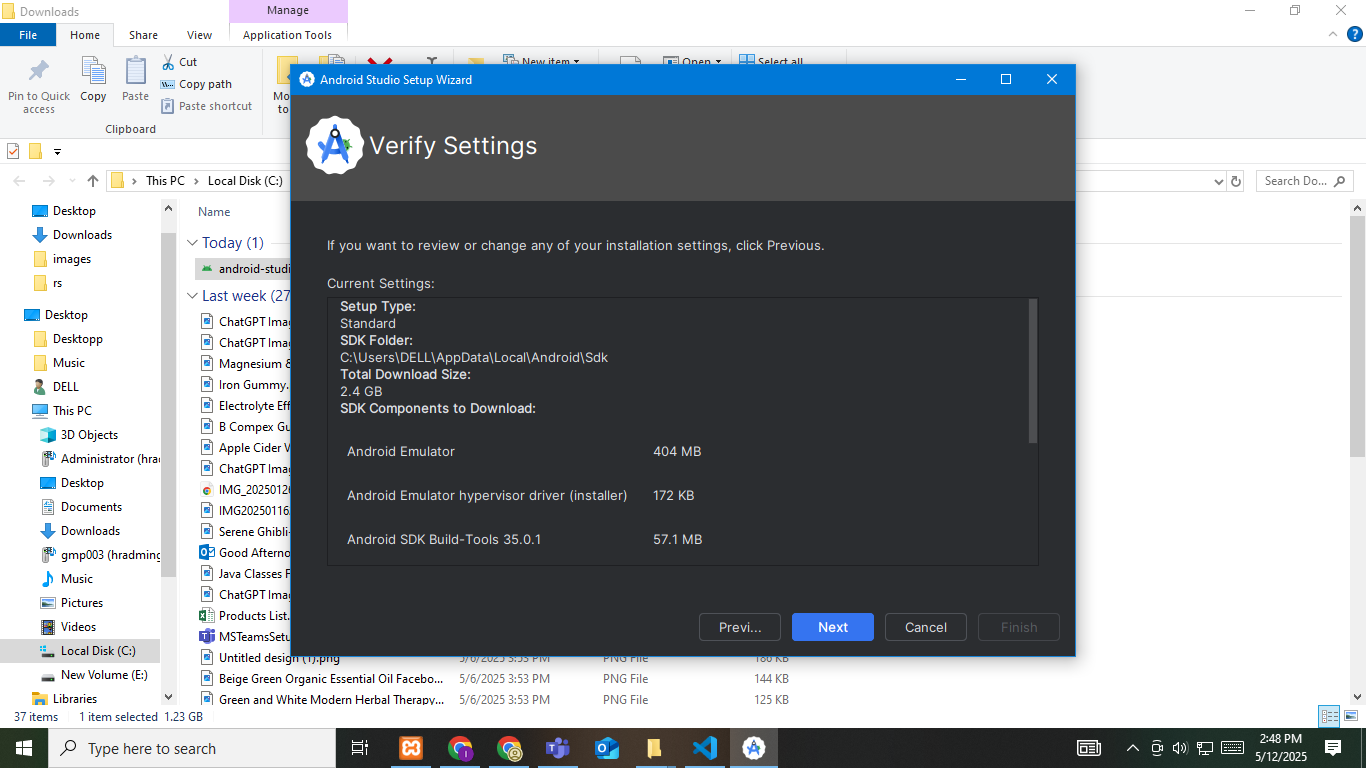The width and height of the screenshot is (1366, 768).
Task: Open XAMPP from the taskbar
Action: 411,748
